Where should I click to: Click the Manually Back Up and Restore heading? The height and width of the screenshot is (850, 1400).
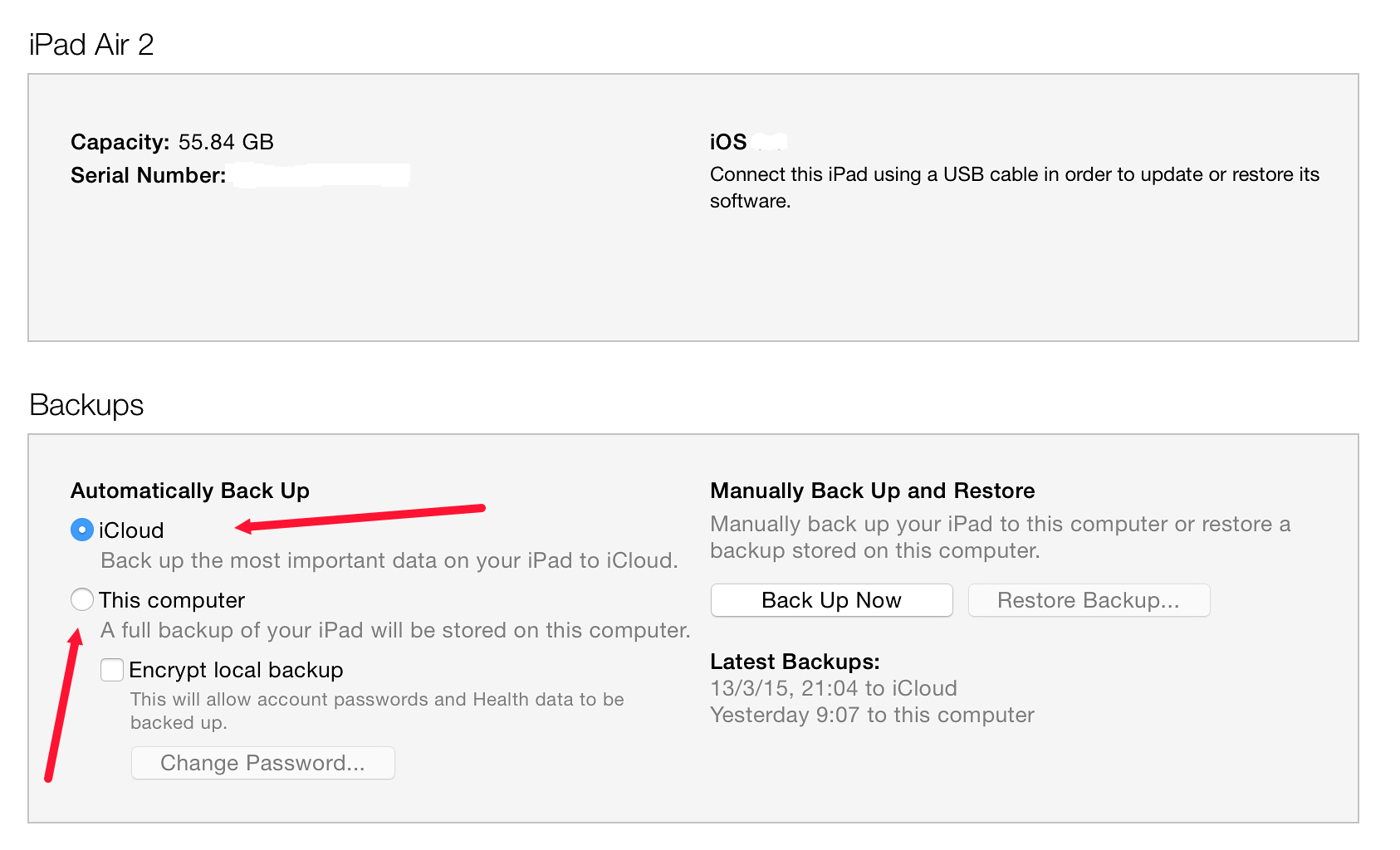click(x=873, y=491)
